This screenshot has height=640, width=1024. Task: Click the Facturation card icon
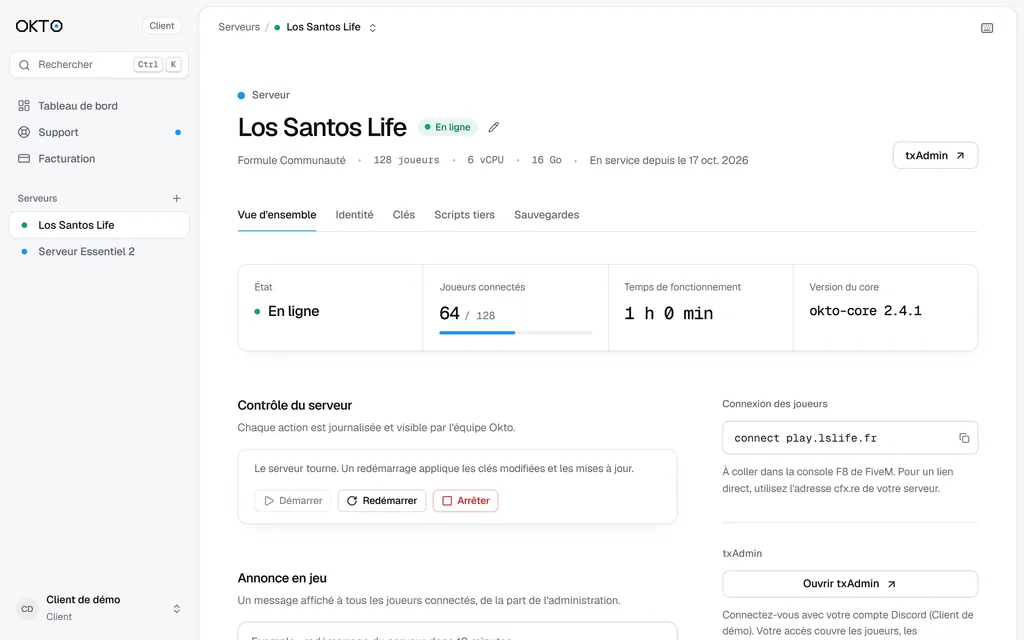(24, 159)
